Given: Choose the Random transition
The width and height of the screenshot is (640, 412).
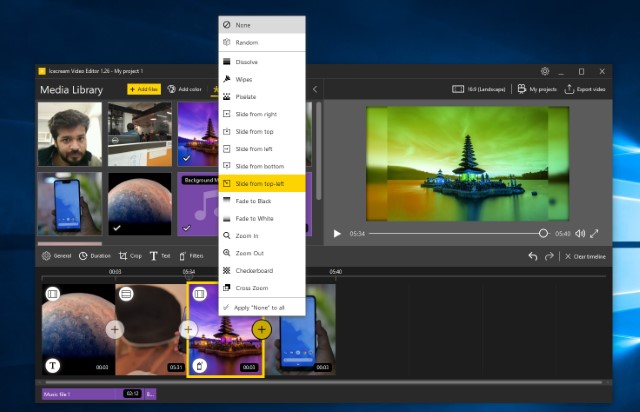Looking at the screenshot, I should (x=262, y=42).
